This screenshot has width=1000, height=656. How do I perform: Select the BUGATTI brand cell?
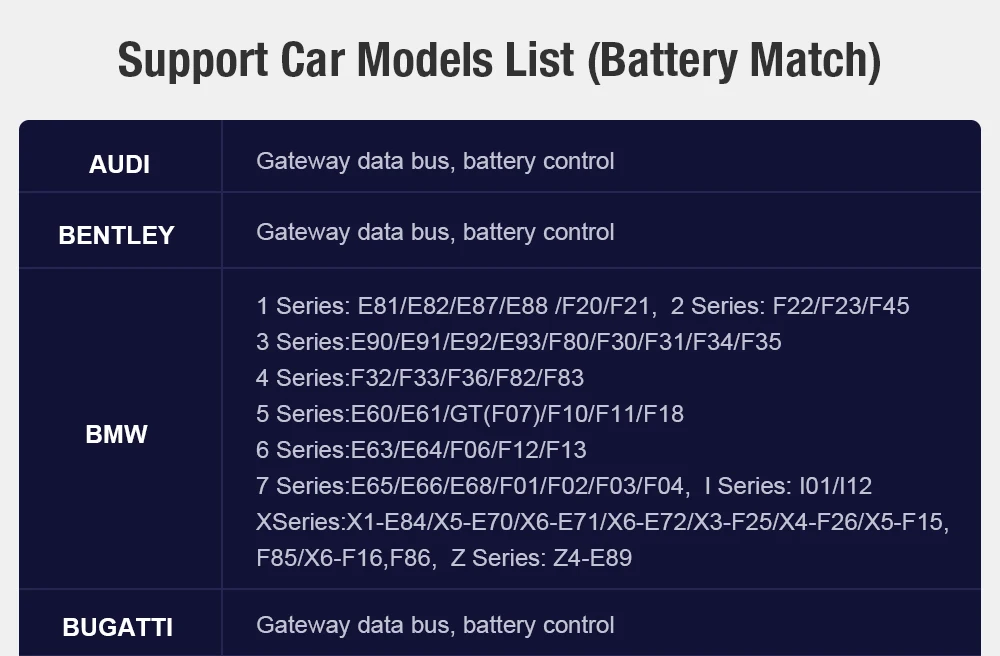(x=120, y=623)
